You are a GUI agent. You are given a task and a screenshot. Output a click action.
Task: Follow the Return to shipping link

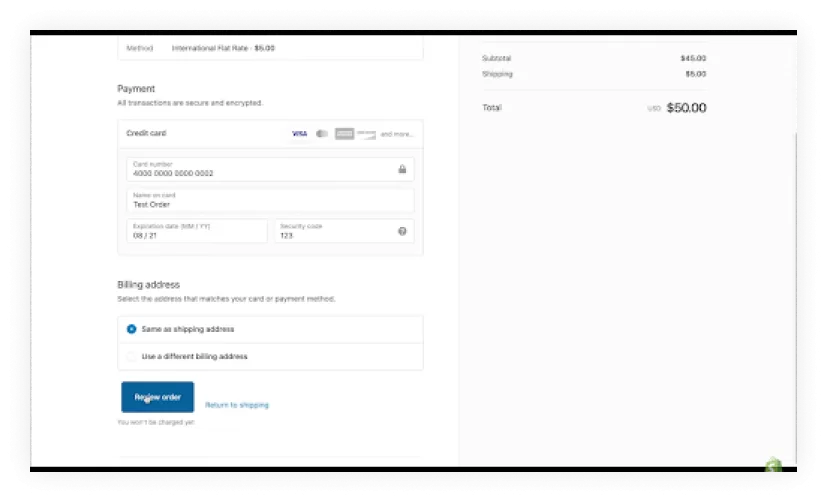[237, 405]
